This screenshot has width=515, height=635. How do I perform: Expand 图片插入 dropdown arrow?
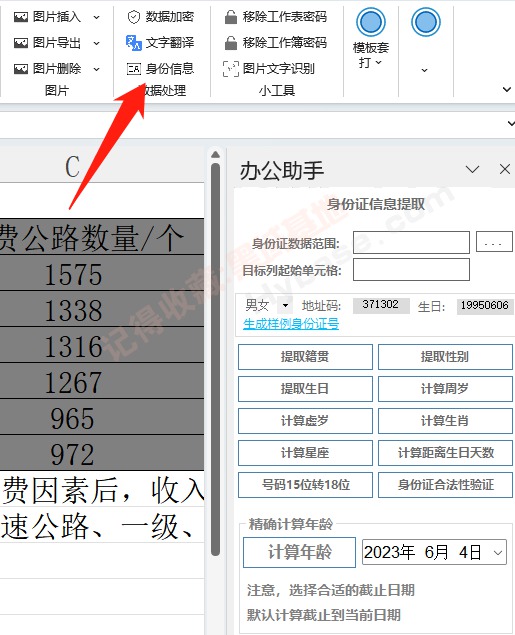pyautogui.click(x=96, y=17)
